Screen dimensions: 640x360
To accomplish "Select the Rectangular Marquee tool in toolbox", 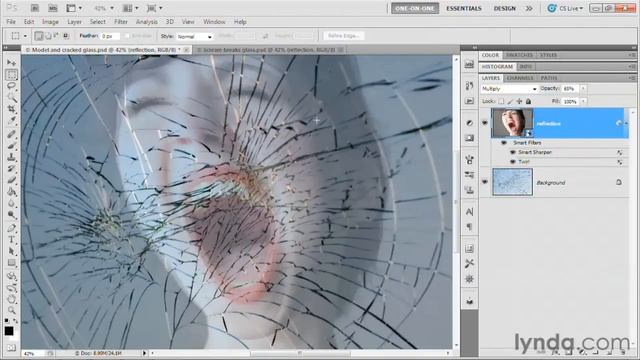I will [11, 74].
